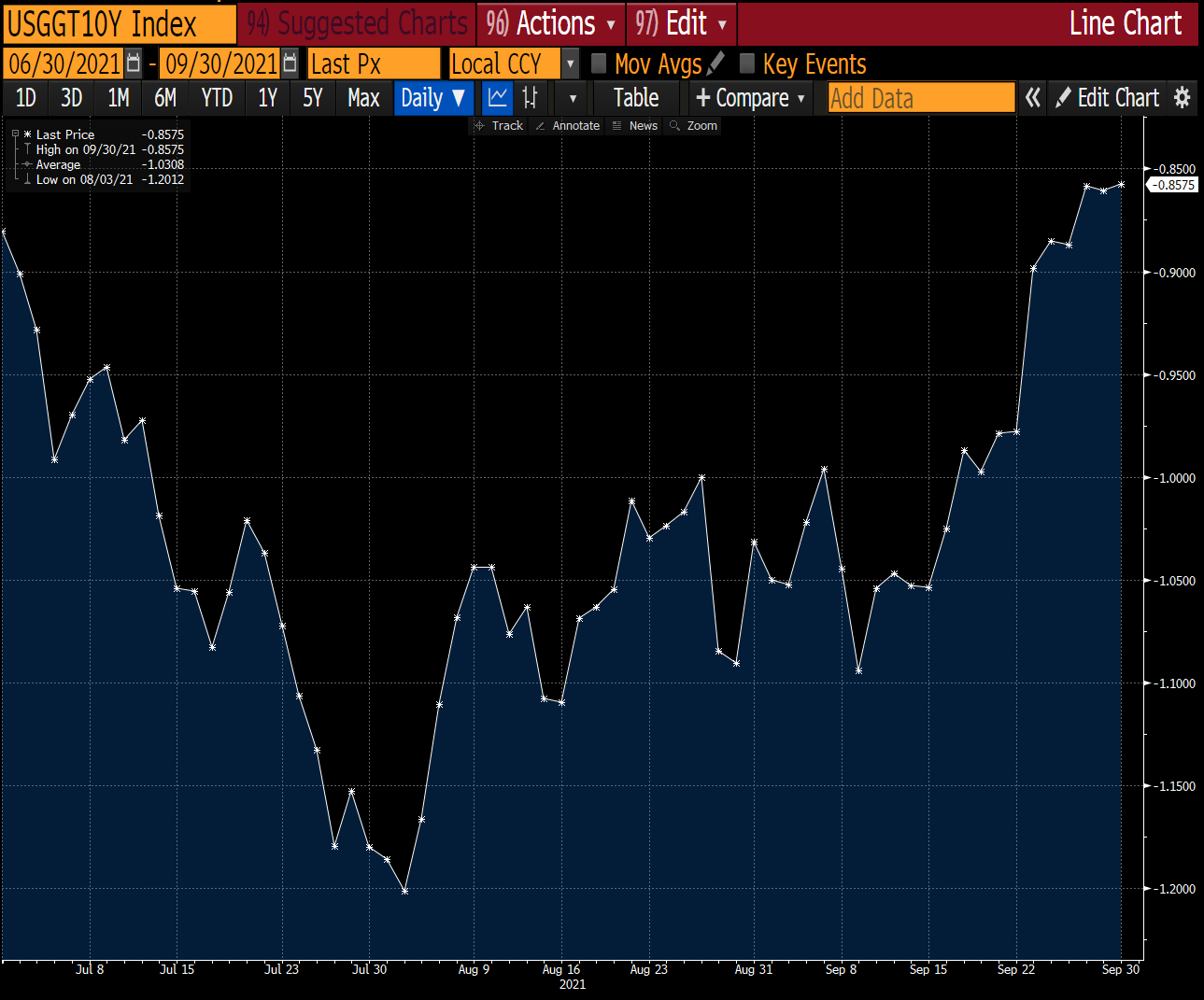The image size is (1204, 1000).
Task: Click the chart settings gear icon
Action: 1183,98
